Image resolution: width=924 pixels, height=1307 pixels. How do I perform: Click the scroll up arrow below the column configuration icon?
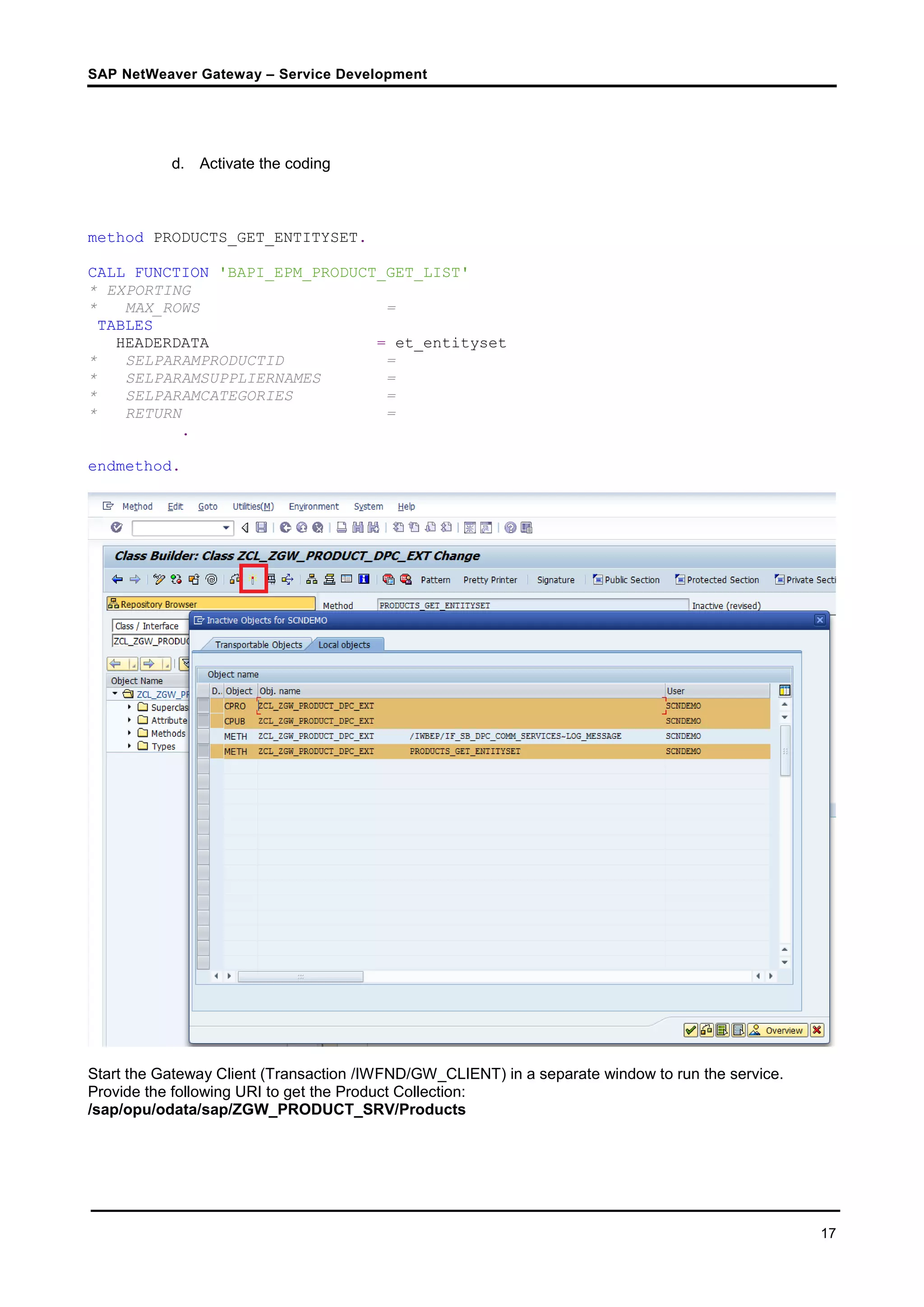[x=785, y=705]
